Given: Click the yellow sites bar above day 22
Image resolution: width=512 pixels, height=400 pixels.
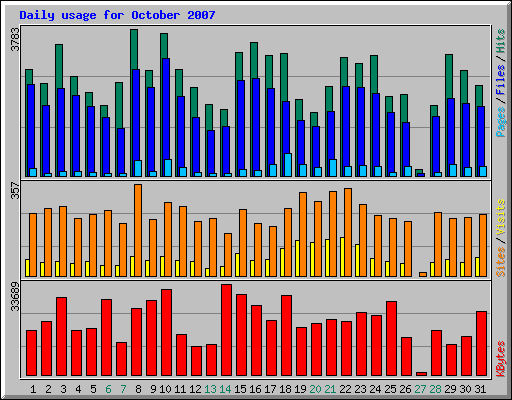Looking at the screenshot, I should click(342, 257).
